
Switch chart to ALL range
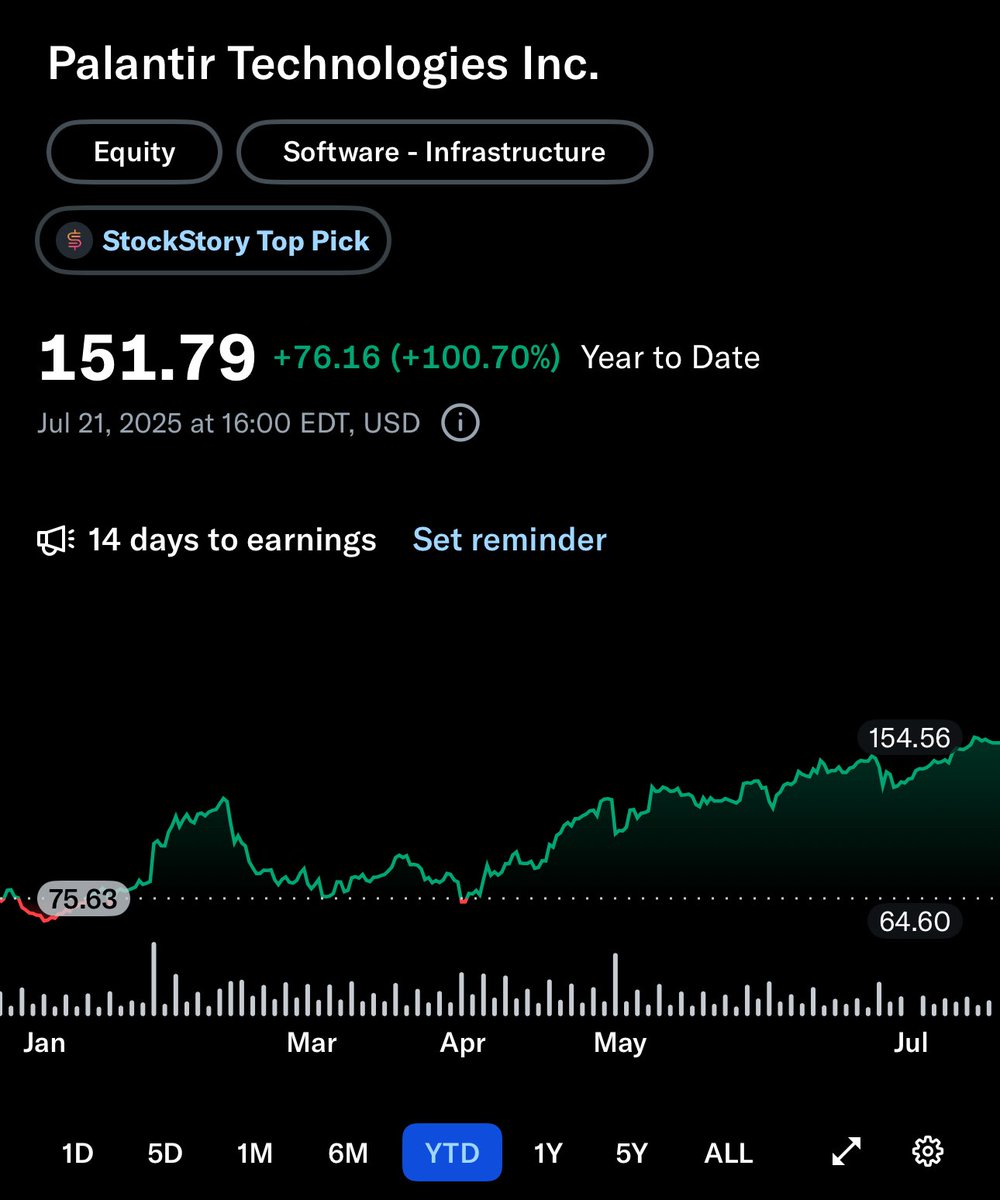click(x=728, y=1153)
